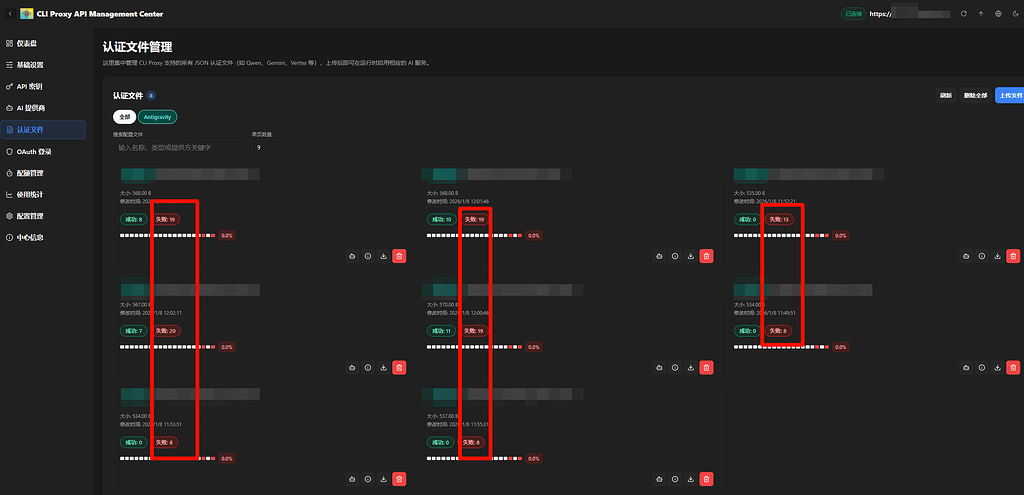Click the status bar on 成功: 8 card
The image size is (1024, 495).
(168, 235)
